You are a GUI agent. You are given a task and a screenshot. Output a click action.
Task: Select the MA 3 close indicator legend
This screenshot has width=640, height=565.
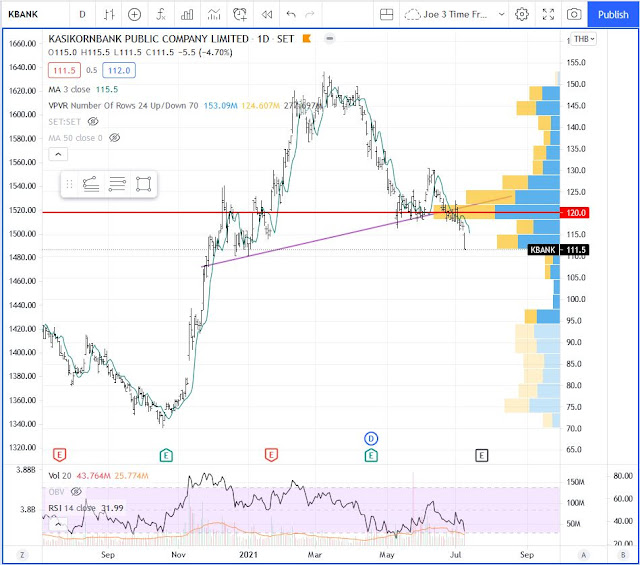coord(83,89)
